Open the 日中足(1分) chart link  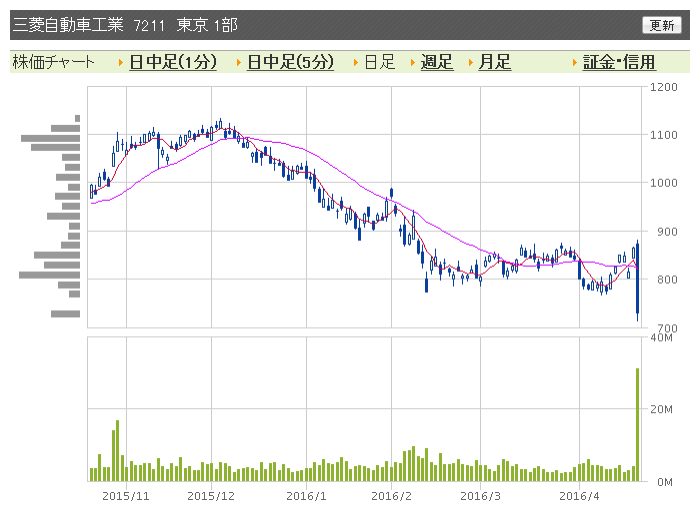coord(173,62)
